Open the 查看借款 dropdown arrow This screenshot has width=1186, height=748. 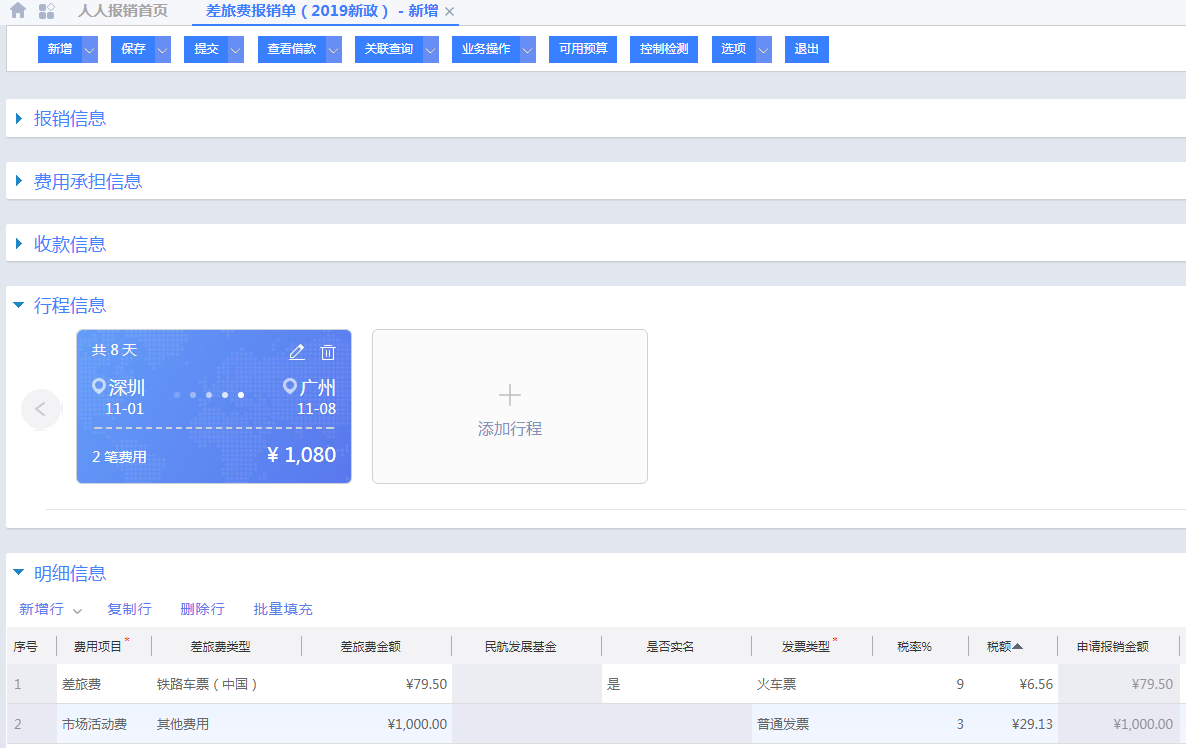[x=334, y=49]
